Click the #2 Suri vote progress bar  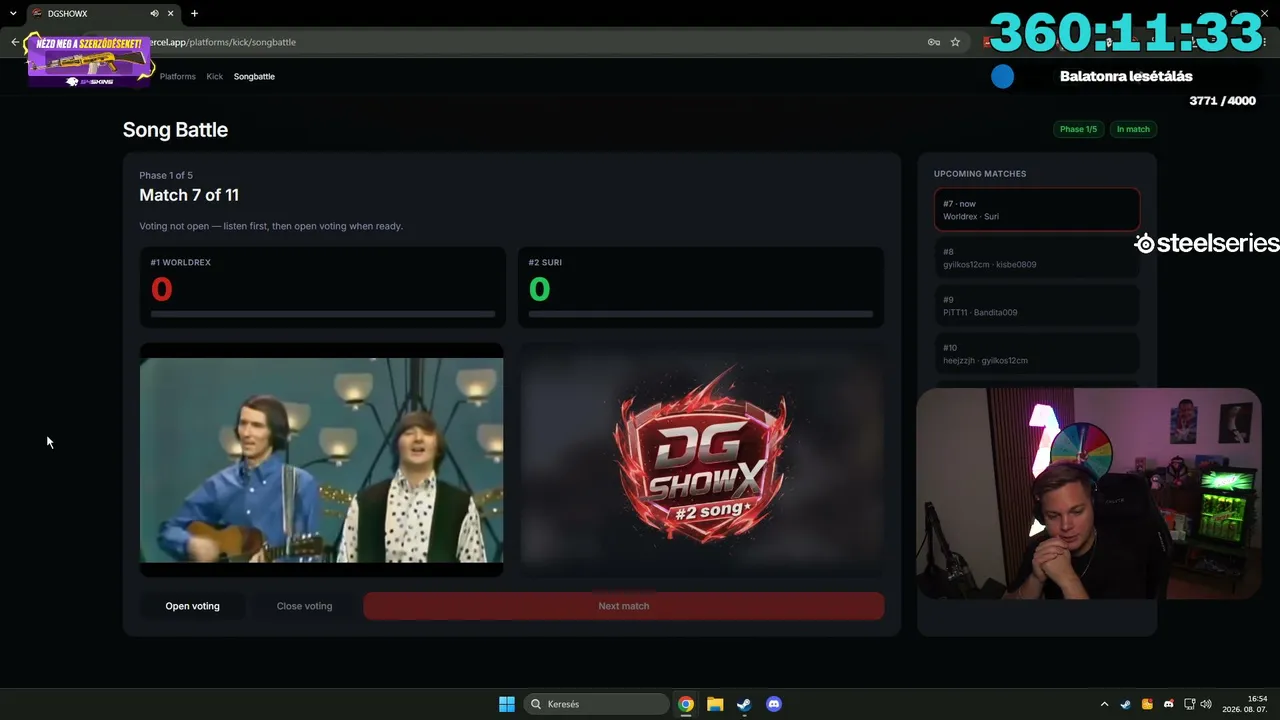[701, 314]
